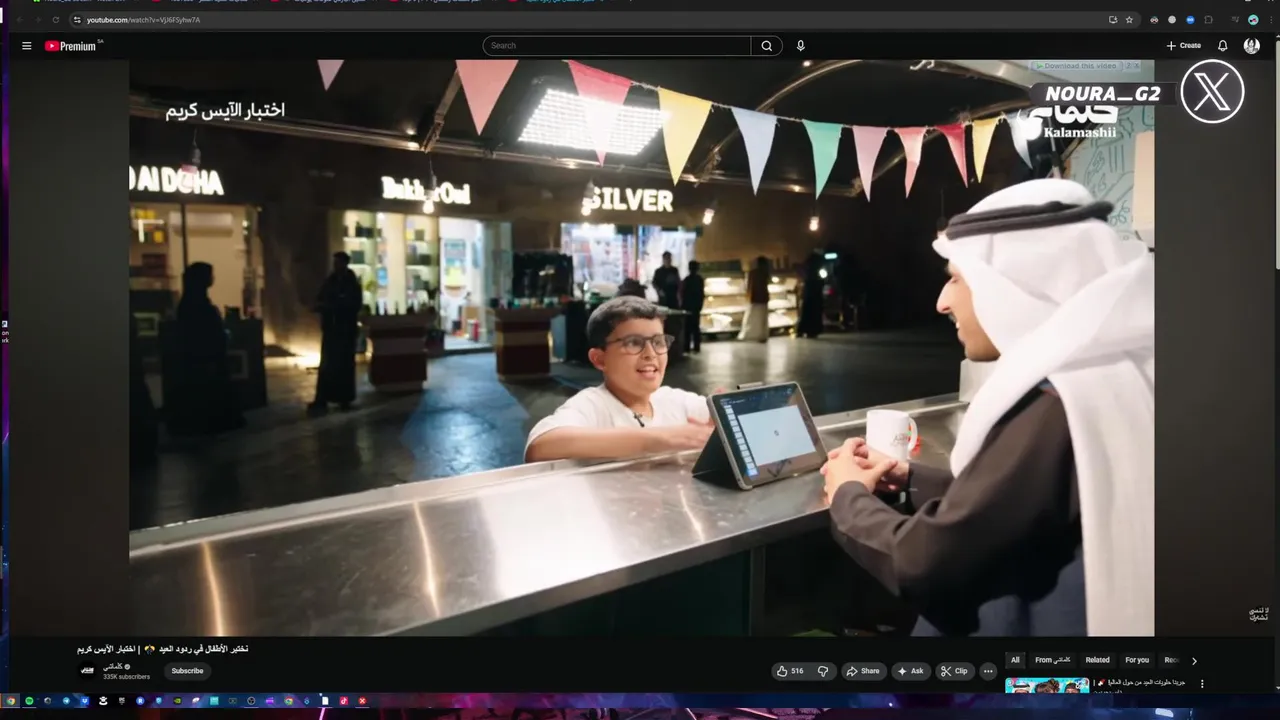The height and width of the screenshot is (720, 1280).
Task: Select the For you filter chip
Action: tap(1137, 660)
